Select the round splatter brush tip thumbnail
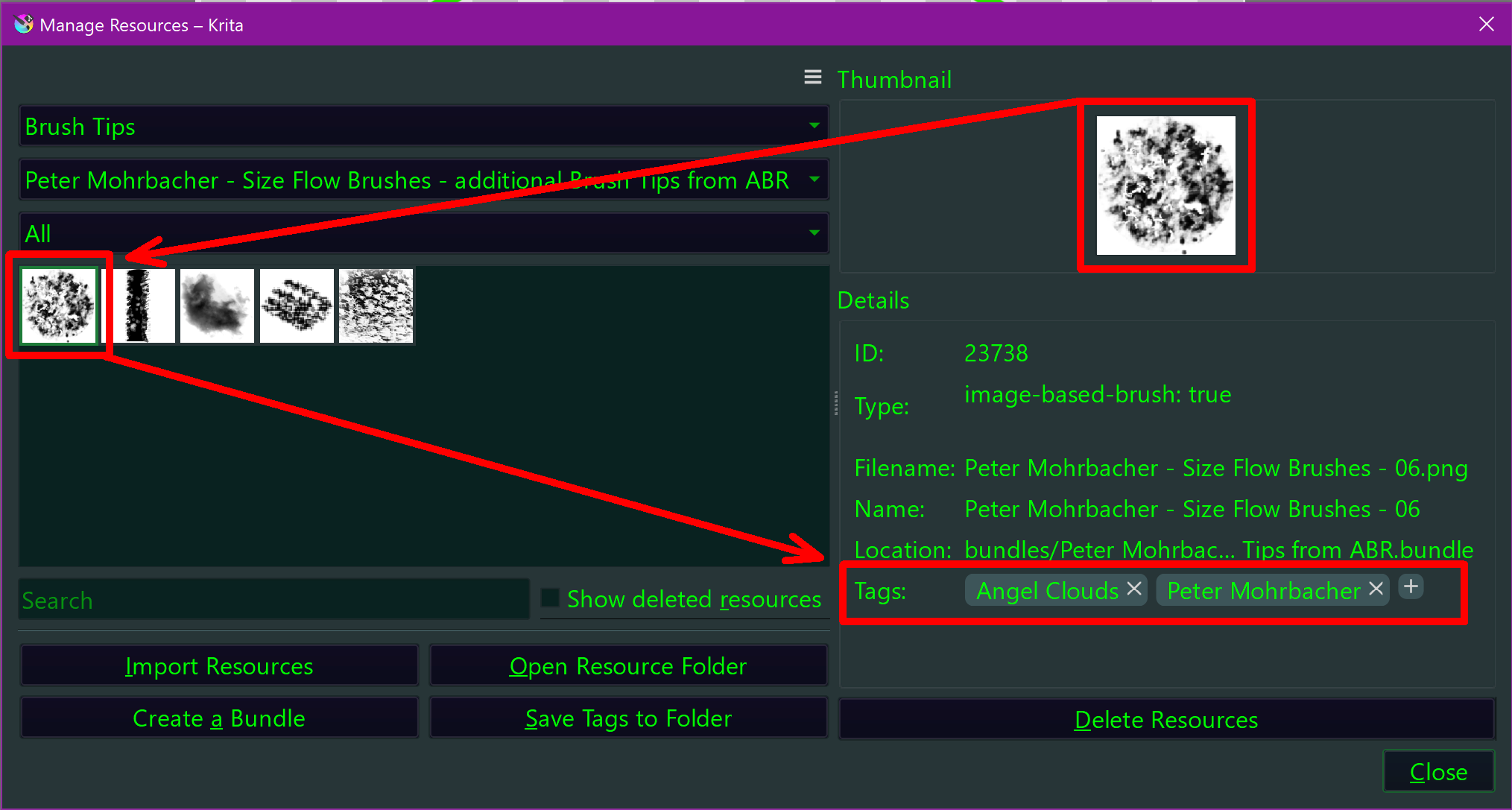The width and height of the screenshot is (1512, 810). click(x=59, y=306)
